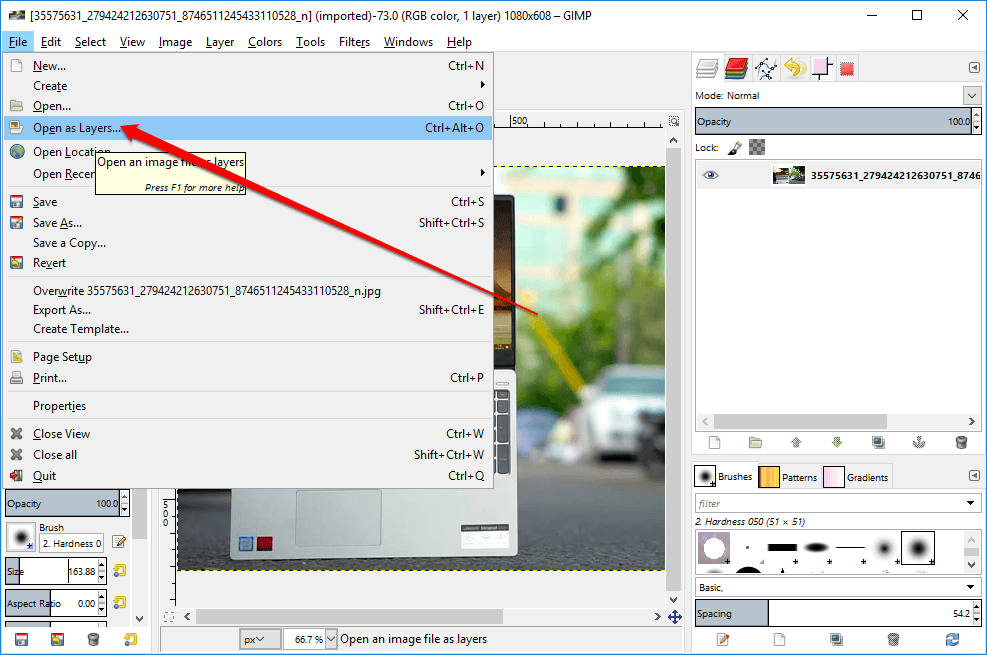The height and width of the screenshot is (655, 987).
Task: Choose Quit in the File menu
Action: (248, 476)
